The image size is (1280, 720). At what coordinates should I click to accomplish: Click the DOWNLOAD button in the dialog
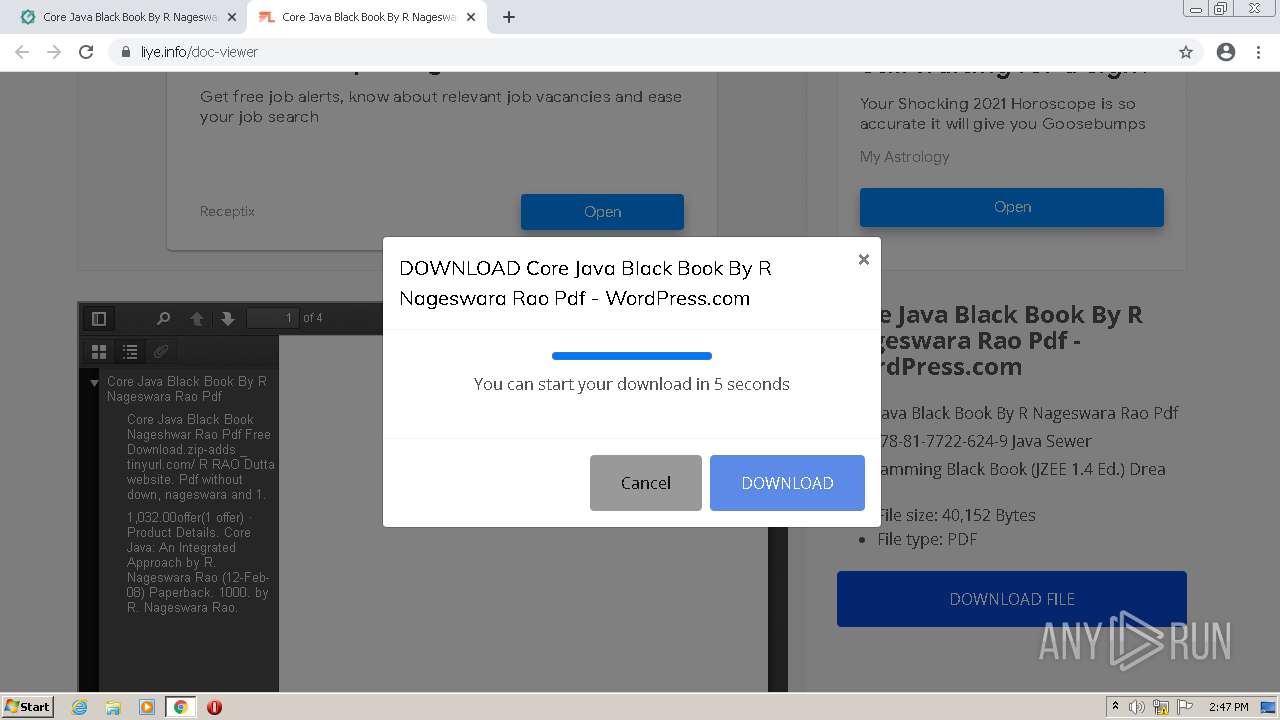tap(787, 483)
